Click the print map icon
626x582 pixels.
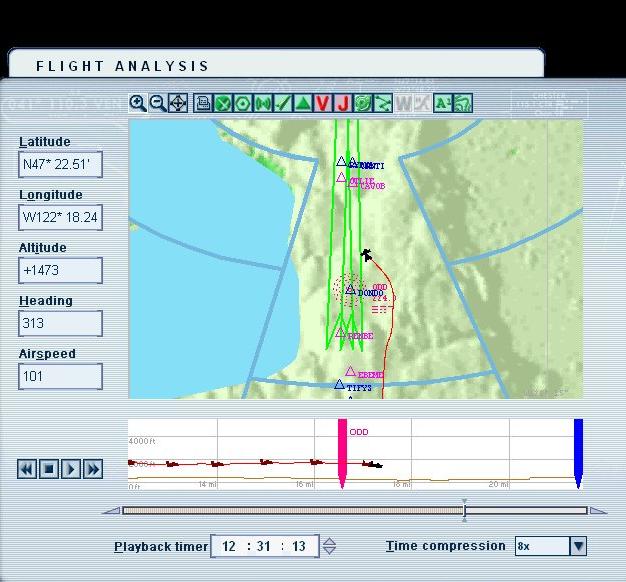203,103
